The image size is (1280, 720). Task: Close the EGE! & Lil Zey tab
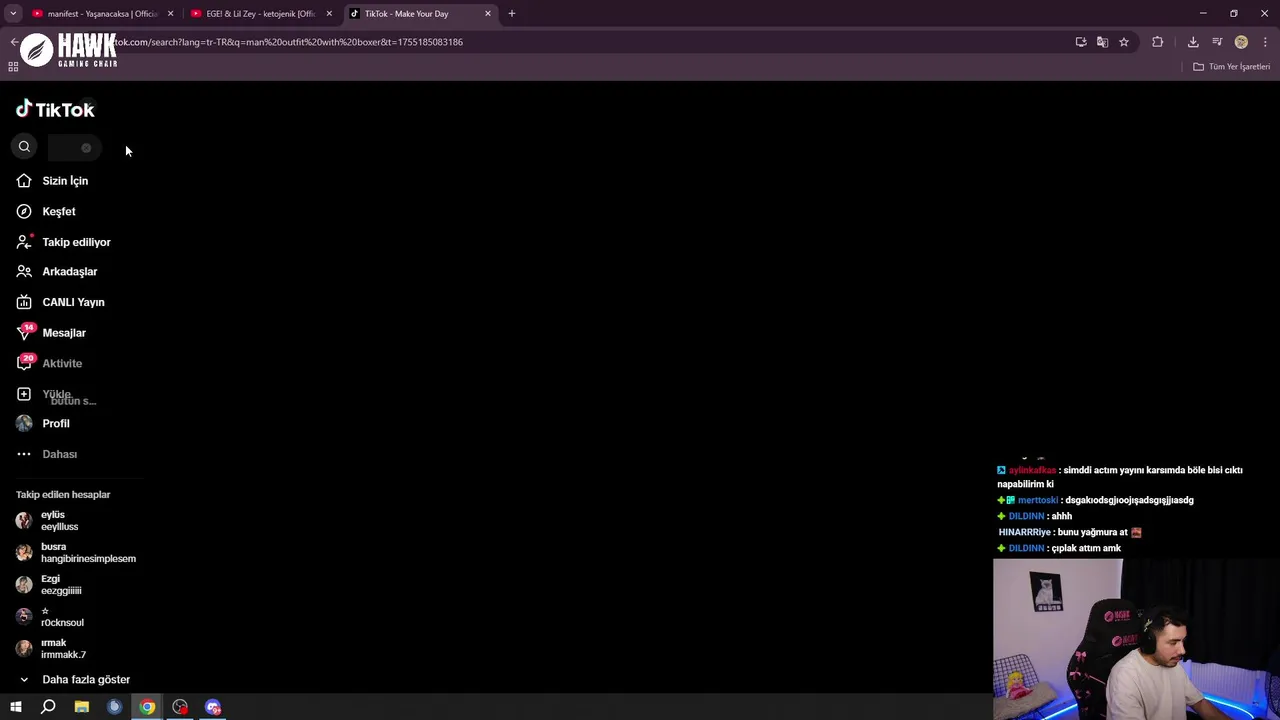(x=329, y=14)
